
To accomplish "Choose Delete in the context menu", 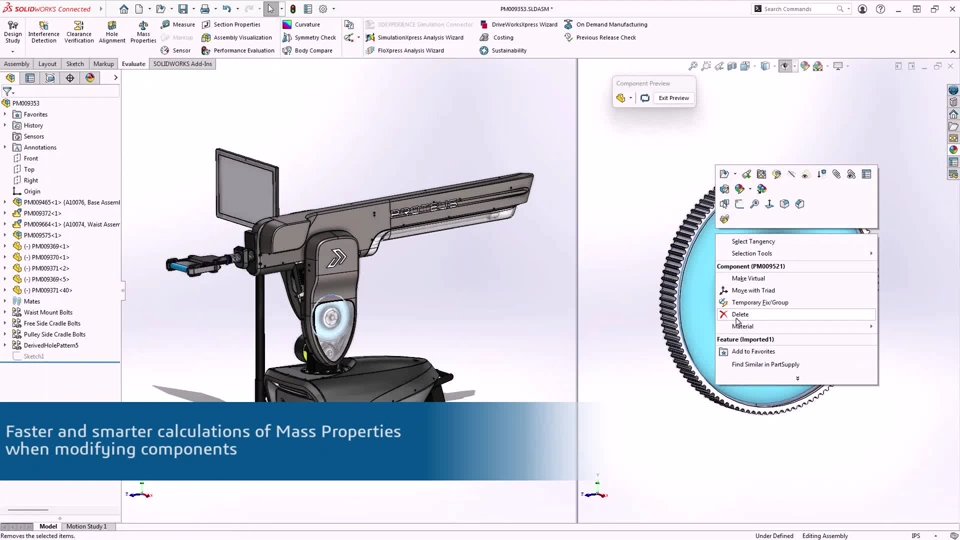I will (x=796, y=314).
